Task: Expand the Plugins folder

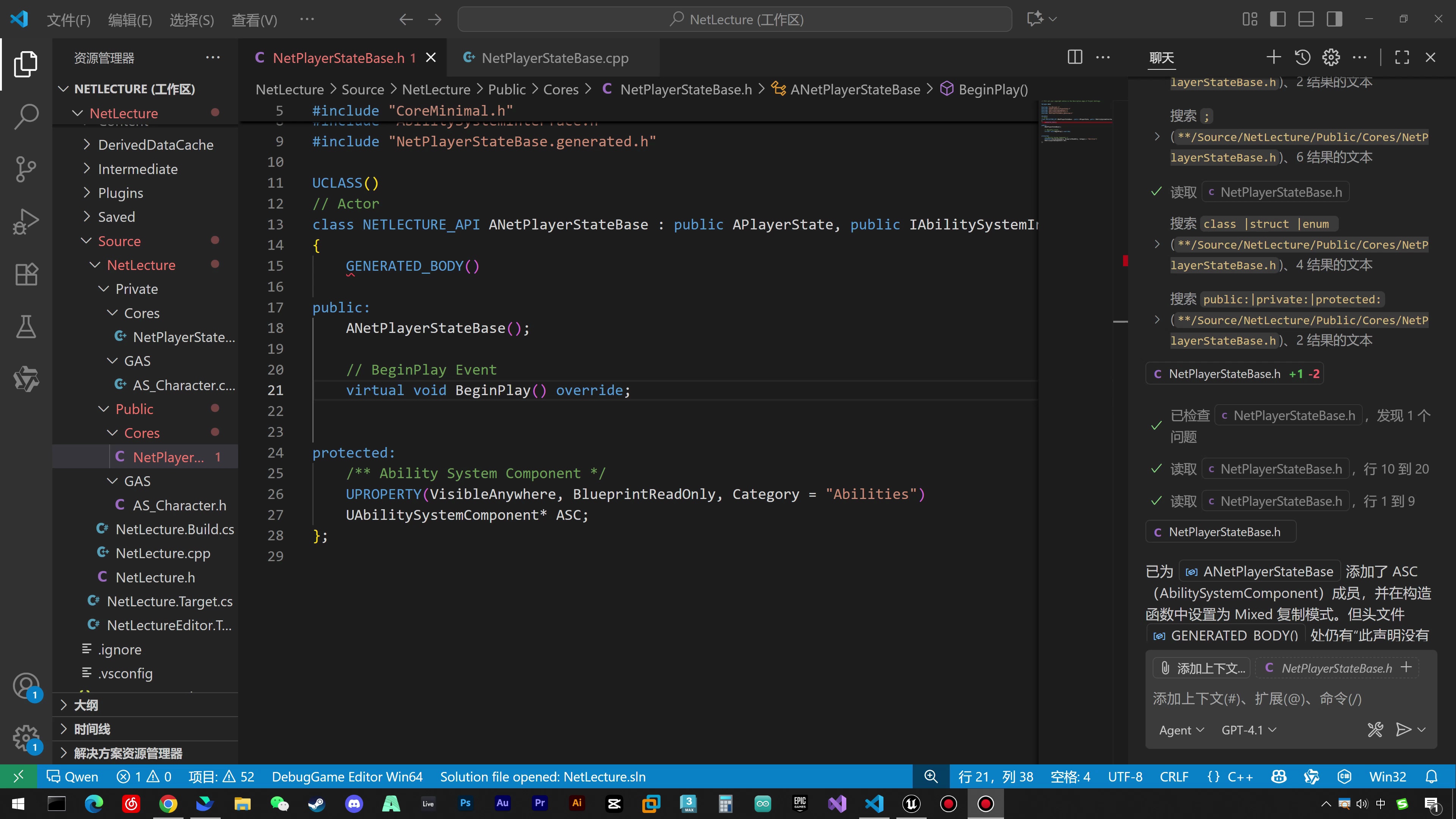Action: pyautogui.click(x=86, y=193)
